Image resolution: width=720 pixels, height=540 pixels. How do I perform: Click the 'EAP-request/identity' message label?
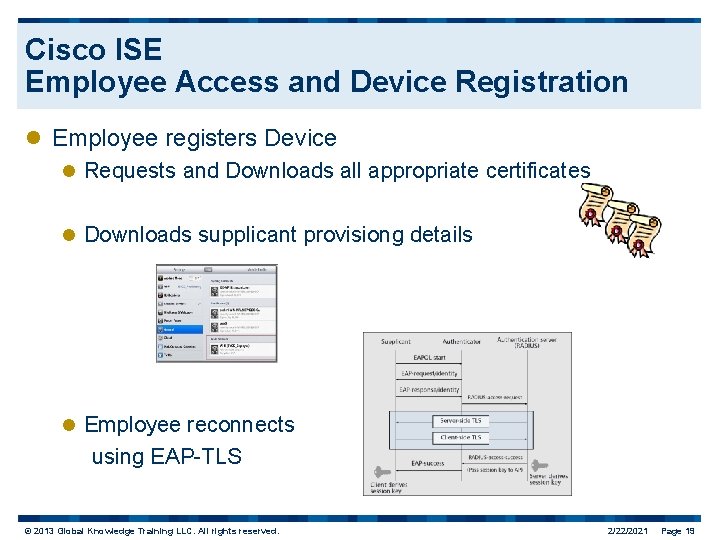(429, 374)
